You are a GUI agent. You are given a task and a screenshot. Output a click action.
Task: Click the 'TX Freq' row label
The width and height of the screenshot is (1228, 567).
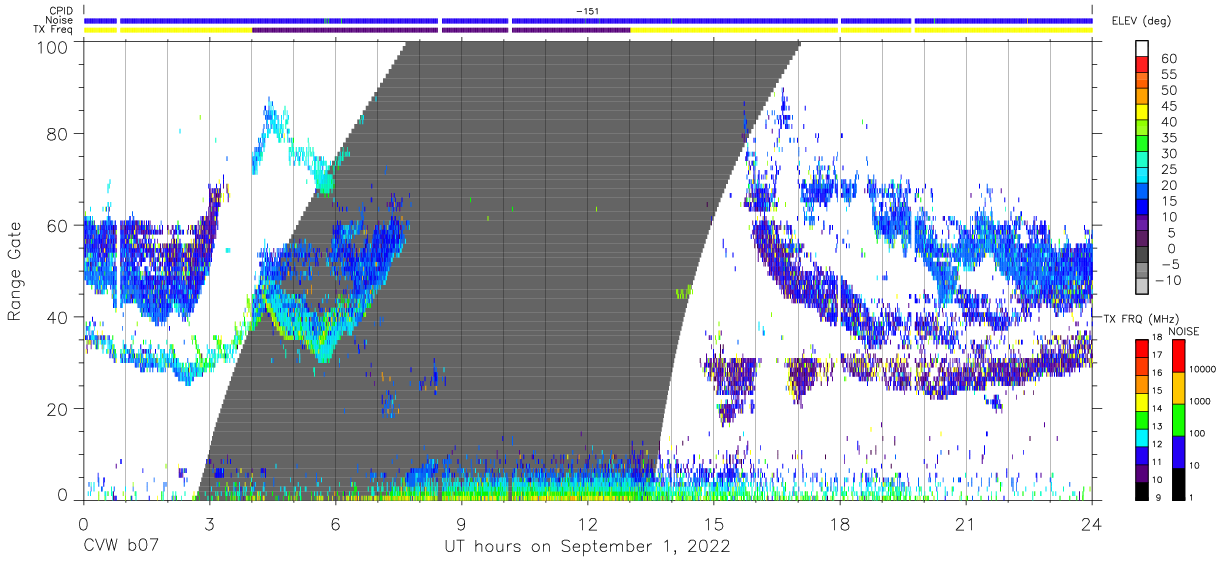coord(53,30)
